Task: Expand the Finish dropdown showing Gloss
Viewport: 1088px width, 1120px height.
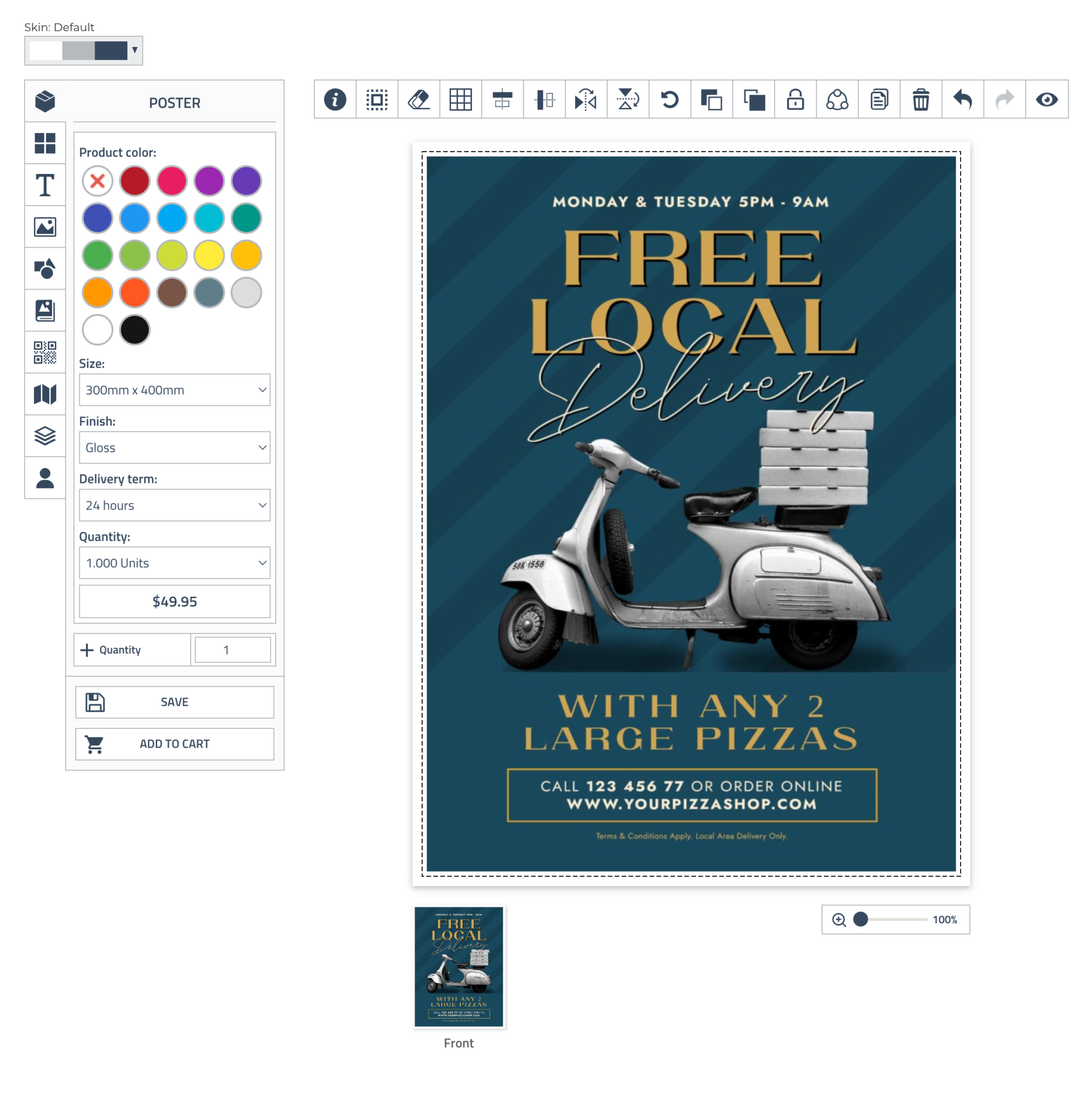Action: click(x=174, y=447)
